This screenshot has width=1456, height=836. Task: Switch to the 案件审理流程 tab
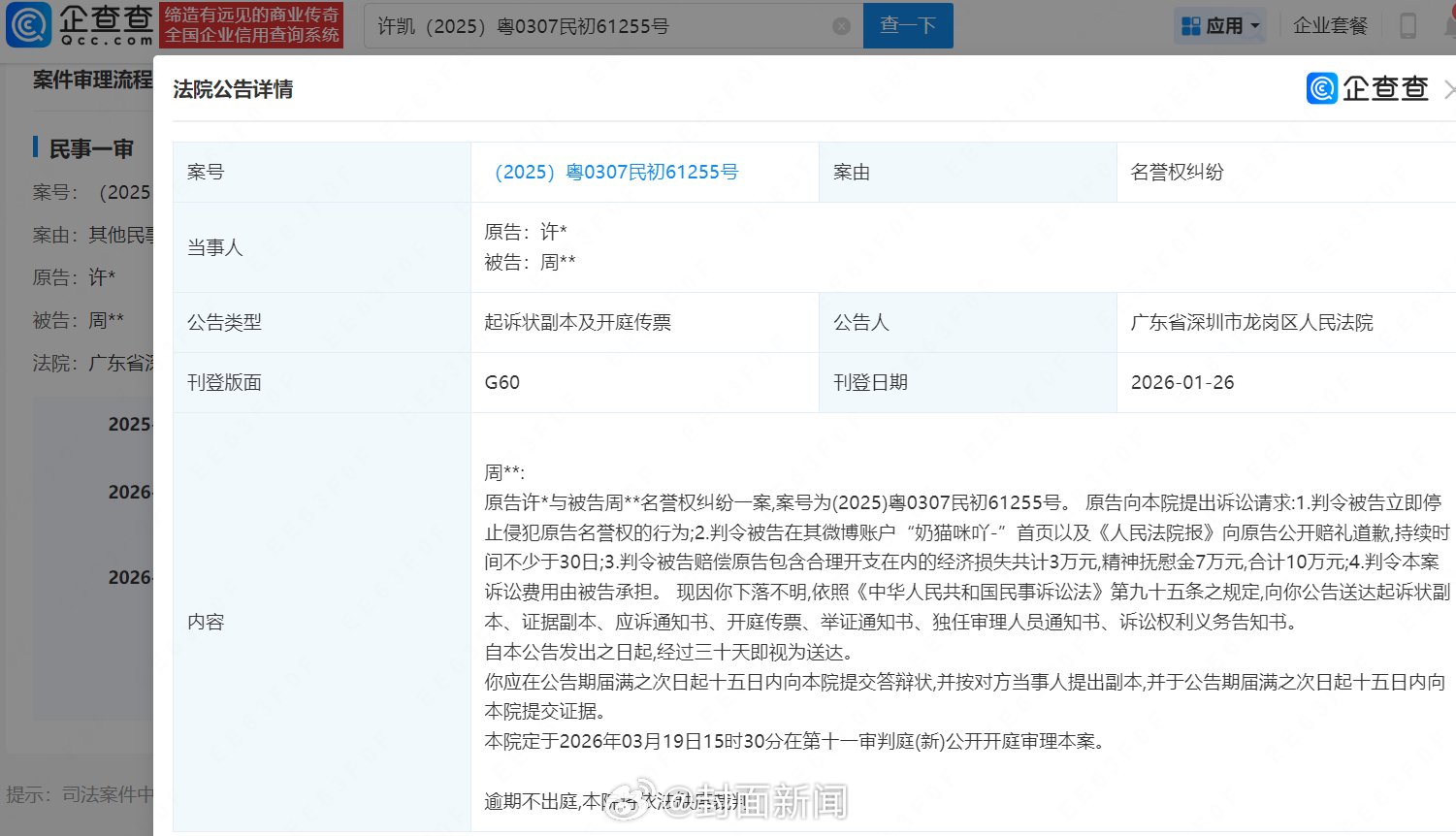point(92,80)
